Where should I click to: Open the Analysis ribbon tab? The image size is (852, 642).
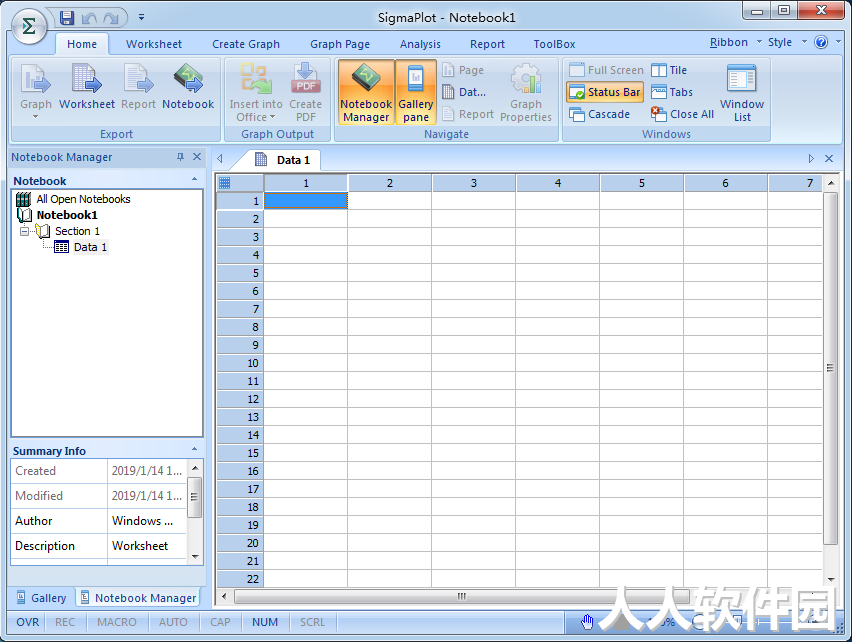420,44
